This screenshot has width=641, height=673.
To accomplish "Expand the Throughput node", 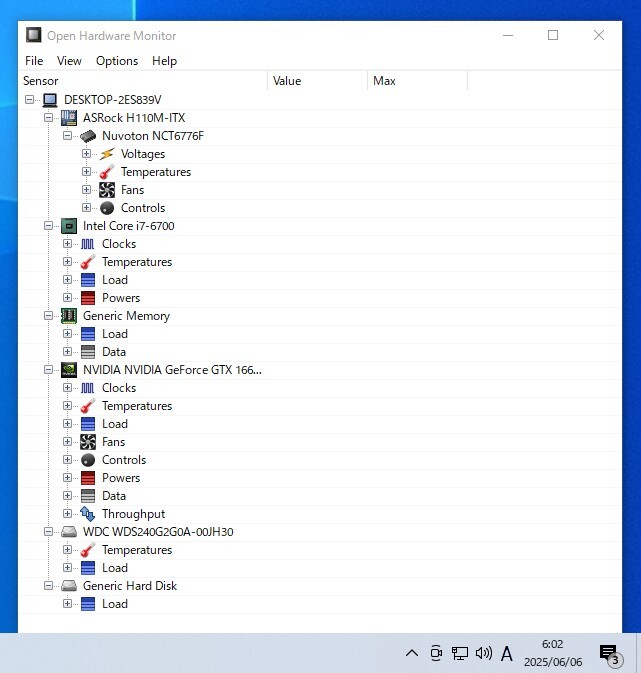I will pyautogui.click(x=67, y=513).
